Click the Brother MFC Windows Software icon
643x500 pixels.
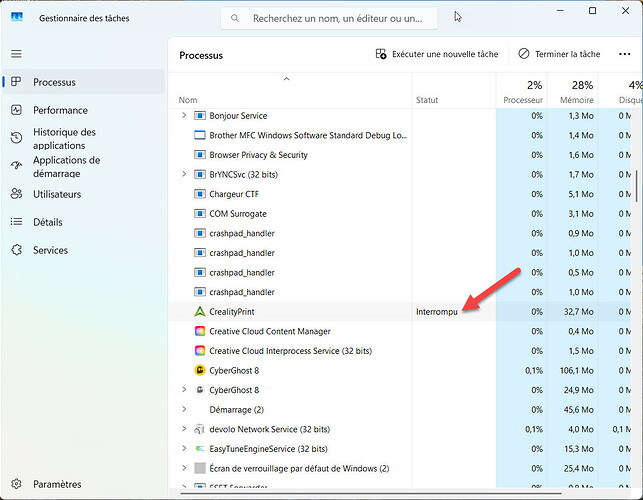coord(200,135)
